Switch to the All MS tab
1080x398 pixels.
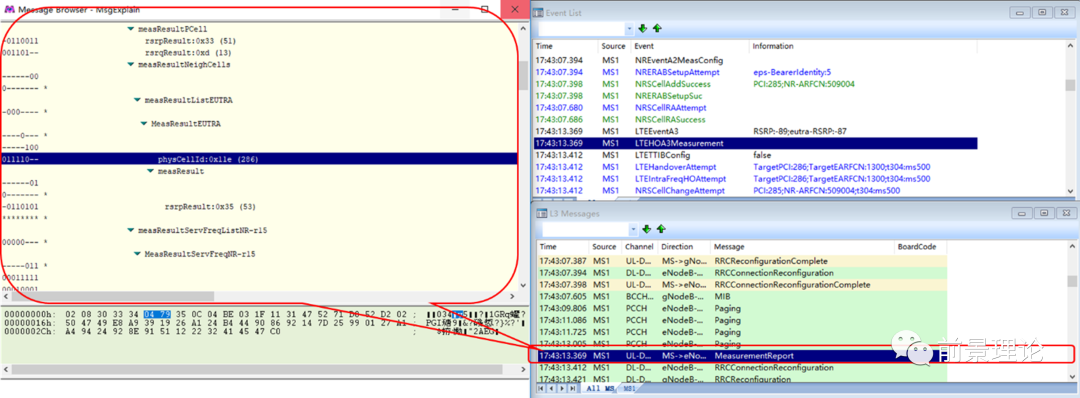601,389
